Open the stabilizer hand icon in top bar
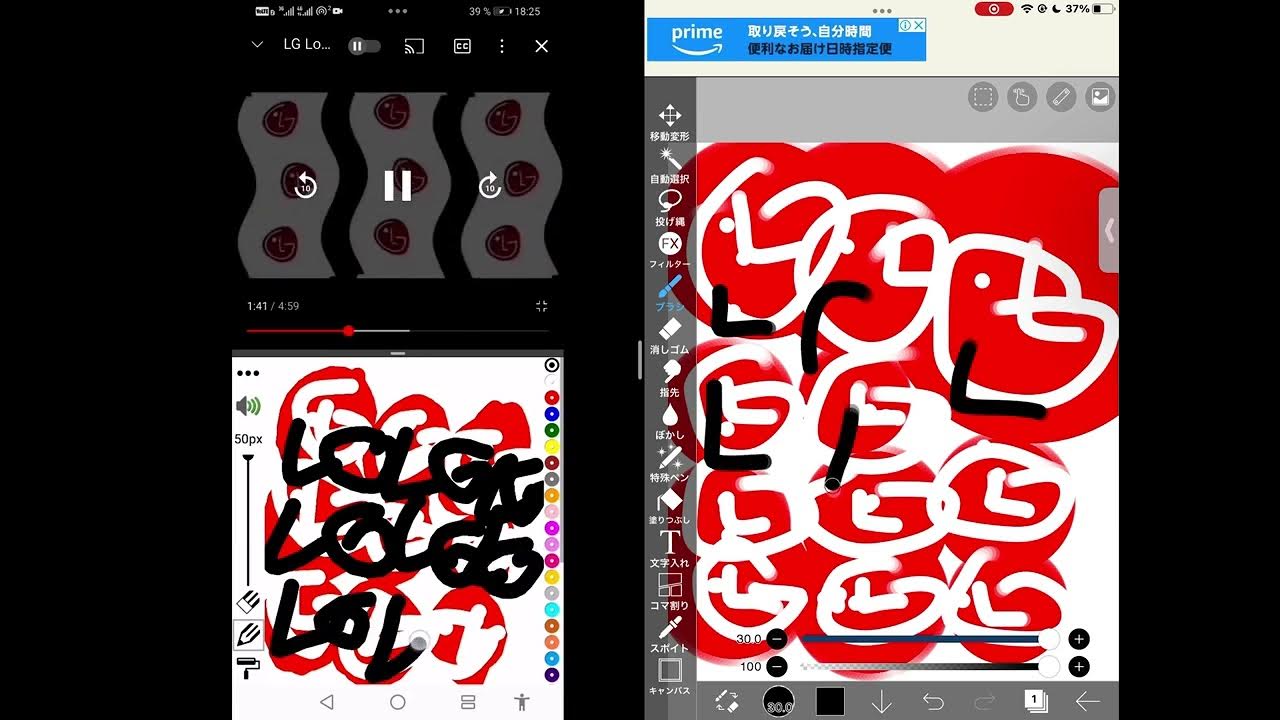This screenshot has height=720, width=1280. coord(1022,97)
